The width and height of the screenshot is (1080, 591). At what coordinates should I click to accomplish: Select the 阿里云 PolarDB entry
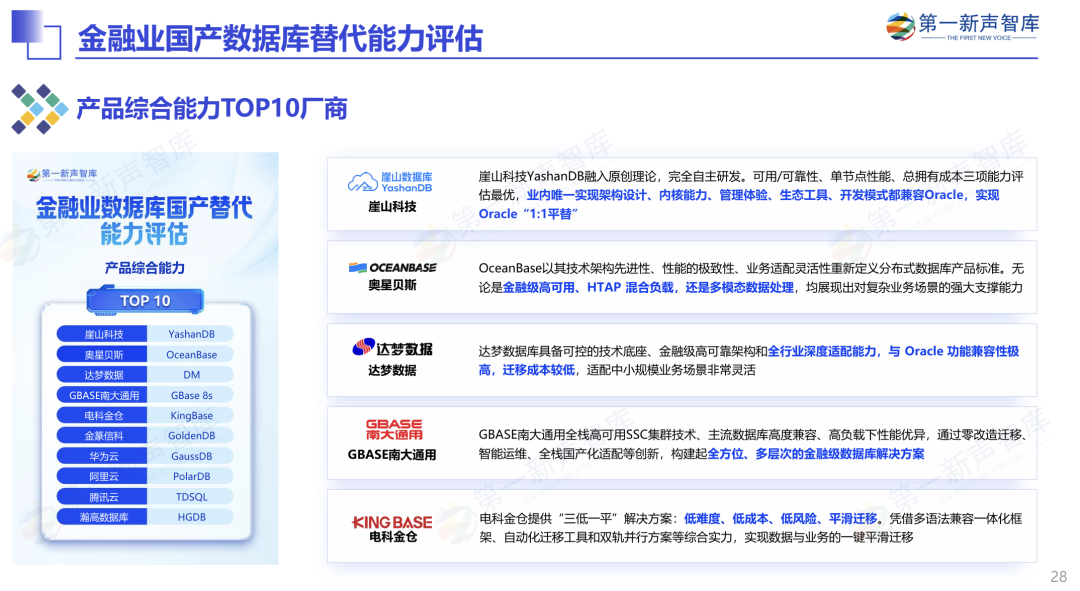point(144,475)
